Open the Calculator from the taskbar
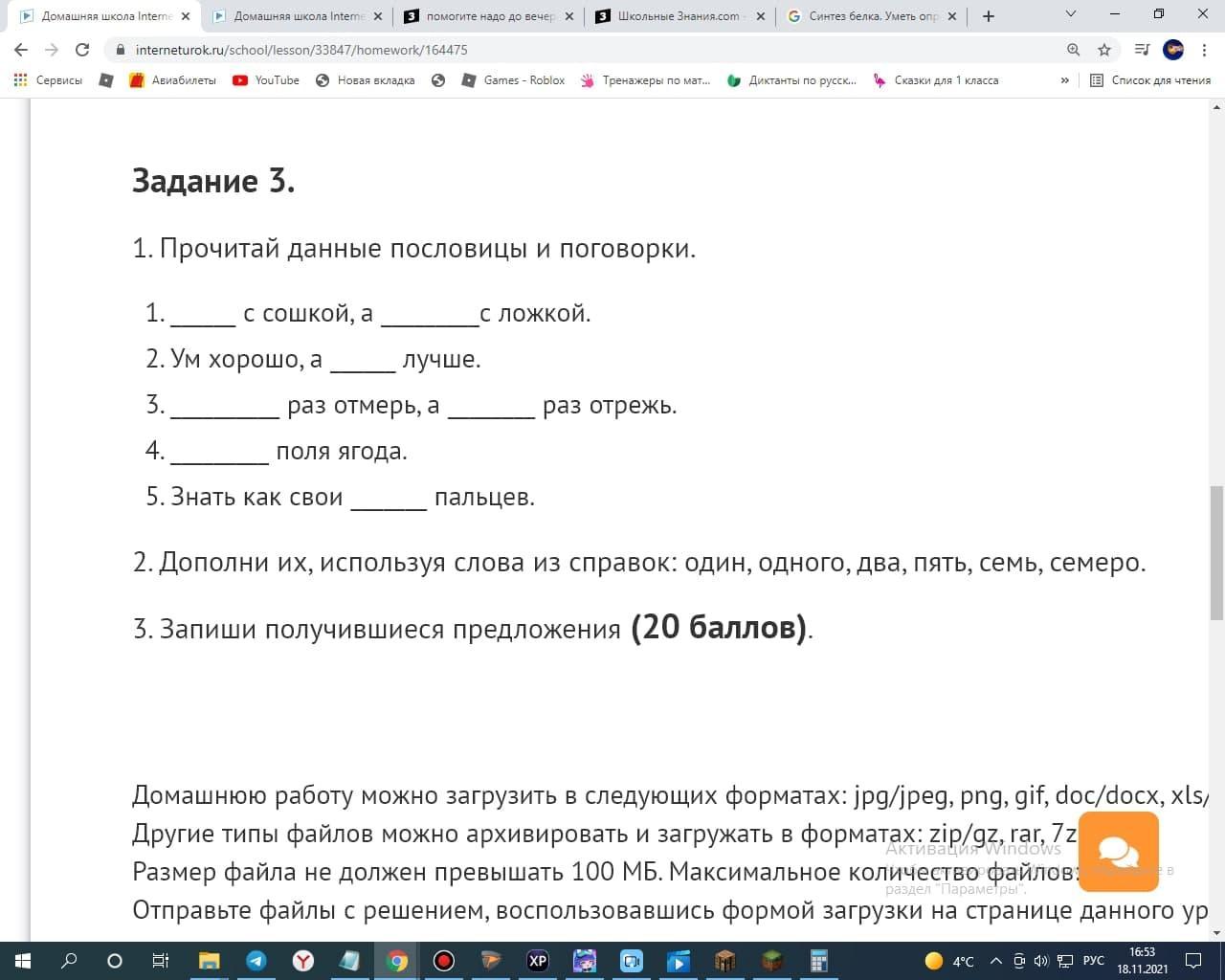The image size is (1225, 980). (x=819, y=961)
